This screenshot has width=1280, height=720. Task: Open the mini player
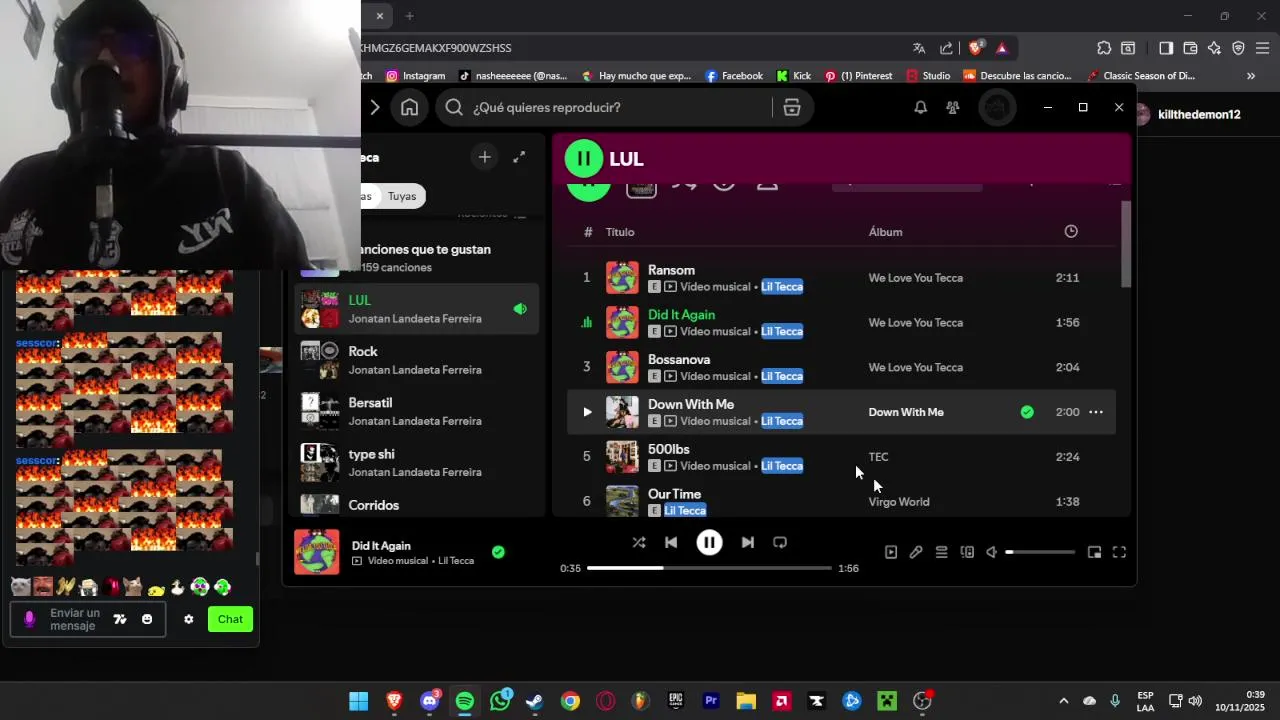1094,552
